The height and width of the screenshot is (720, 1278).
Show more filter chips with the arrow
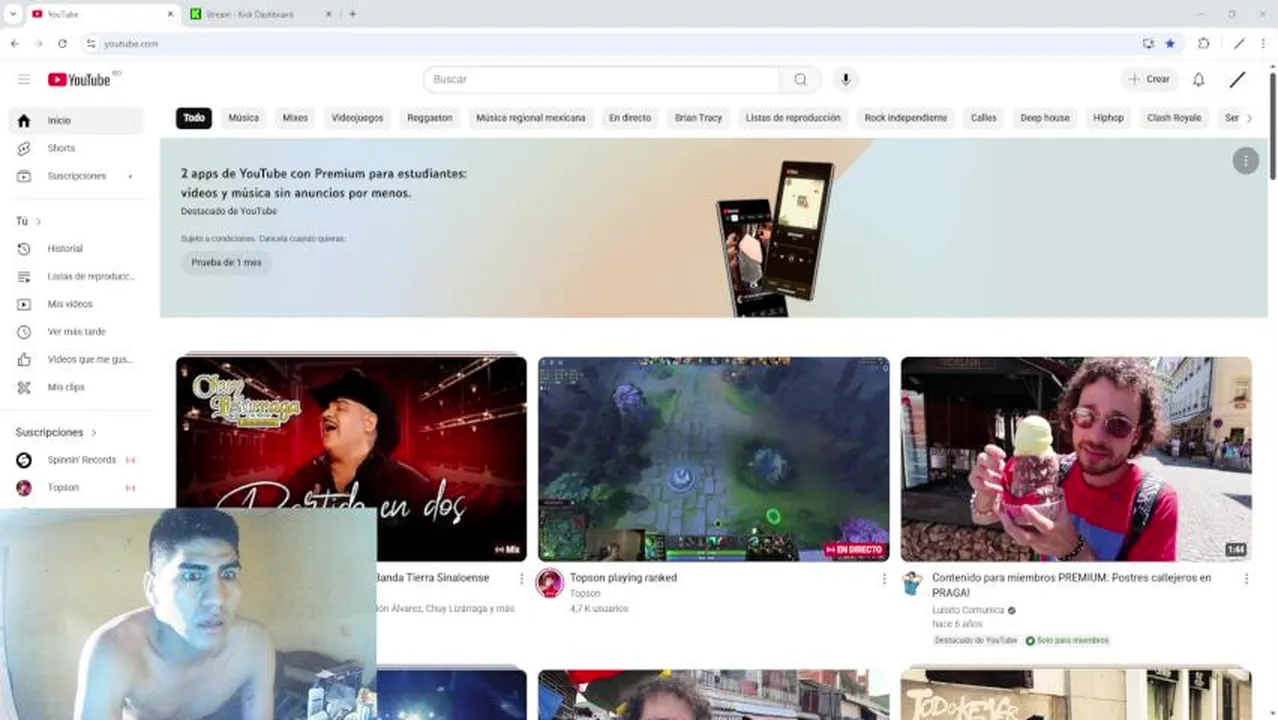[x=1249, y=118]
